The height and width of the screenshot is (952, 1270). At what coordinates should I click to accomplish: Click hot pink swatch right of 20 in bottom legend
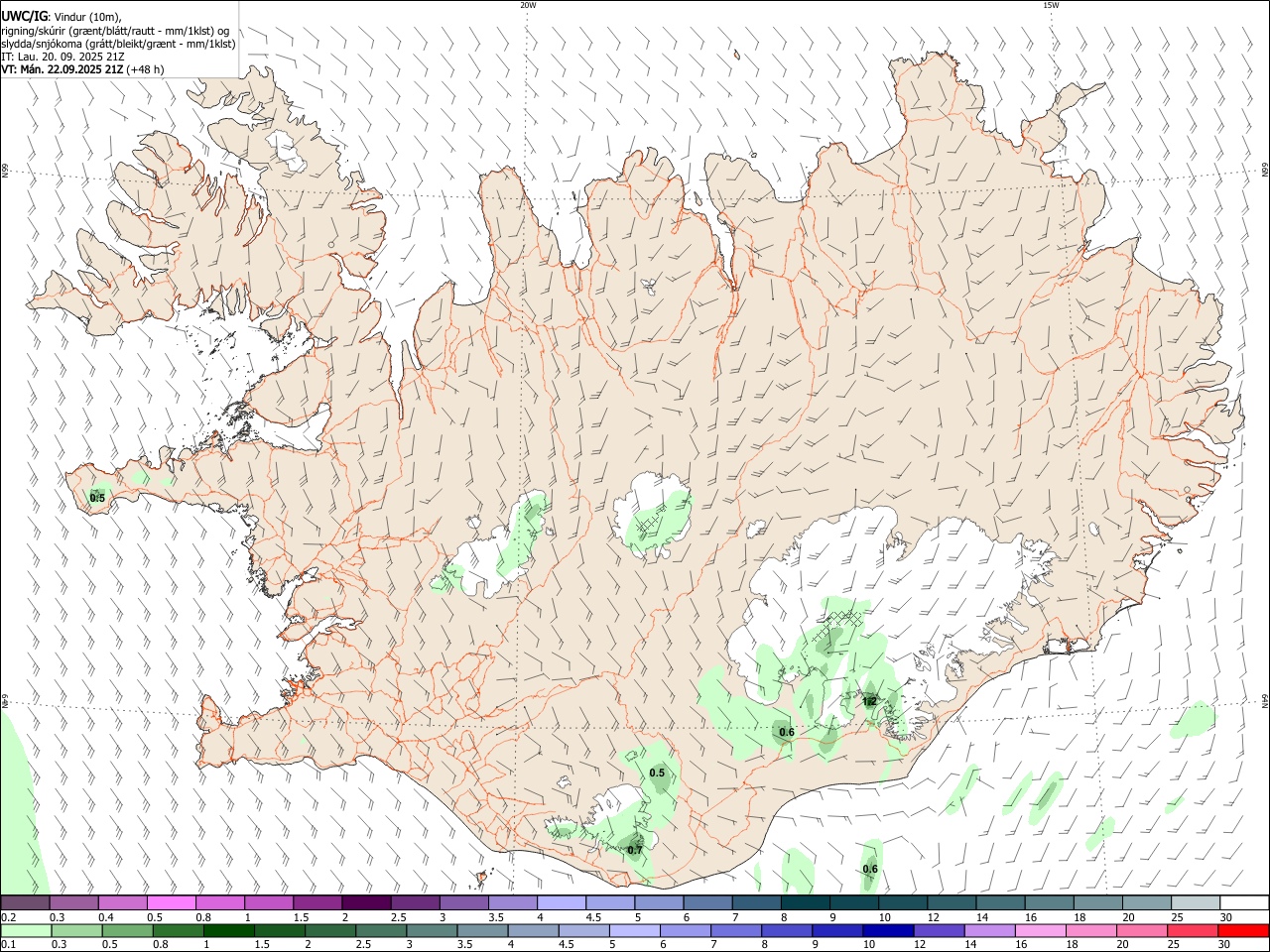pos(1142,930)
